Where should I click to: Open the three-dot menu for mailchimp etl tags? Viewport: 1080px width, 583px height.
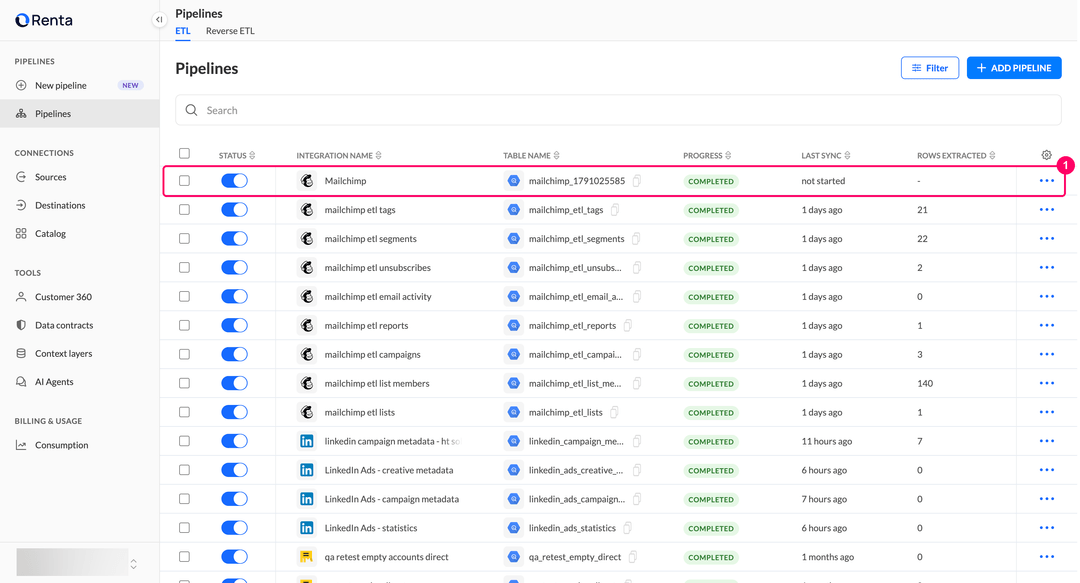tap(1046, 209)
